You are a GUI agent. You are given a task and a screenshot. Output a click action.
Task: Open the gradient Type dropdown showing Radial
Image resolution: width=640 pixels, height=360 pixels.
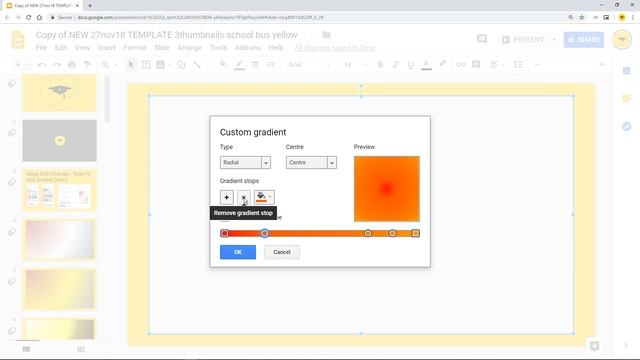point(245,162)
